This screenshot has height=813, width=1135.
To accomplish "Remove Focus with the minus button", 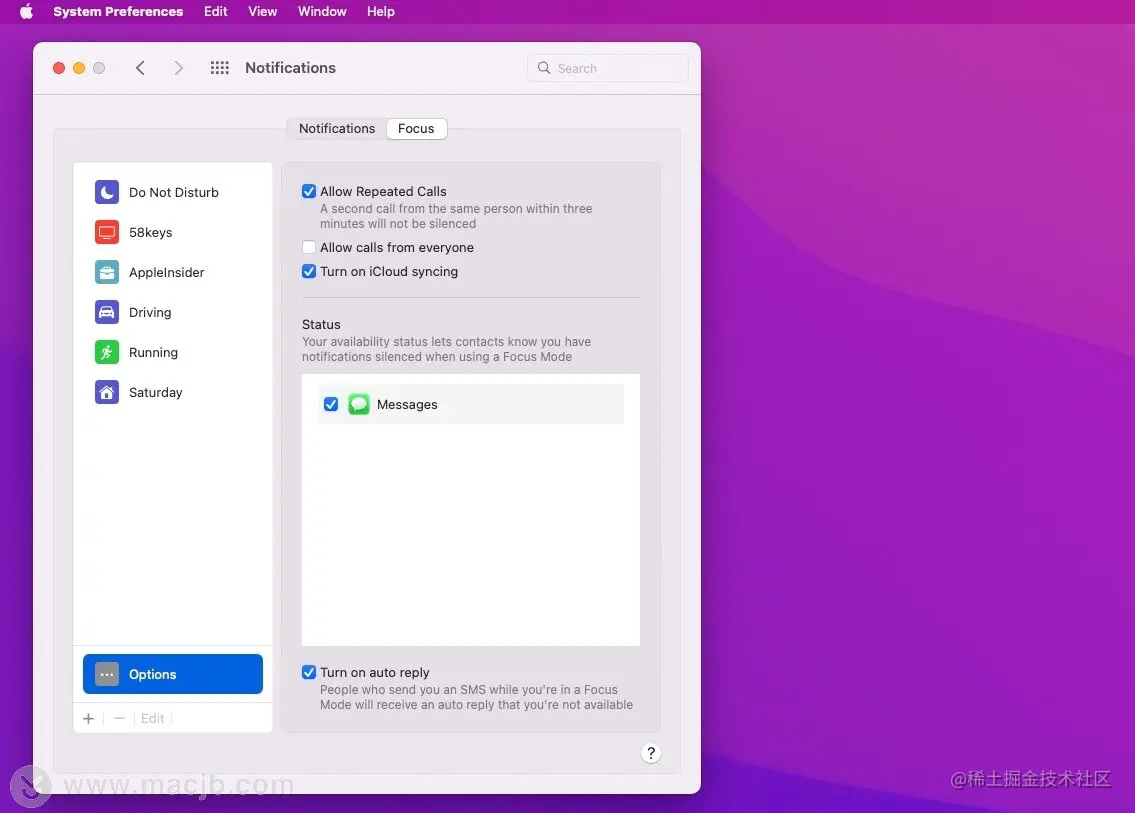I will coord(119,718).
